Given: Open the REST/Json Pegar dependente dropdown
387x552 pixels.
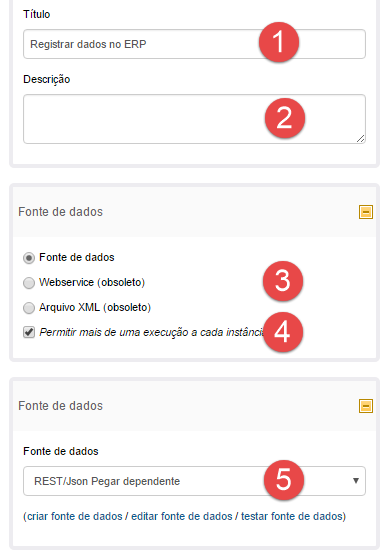Looking at the screenshot, I should pyautogui.click(x=194, y=481).
